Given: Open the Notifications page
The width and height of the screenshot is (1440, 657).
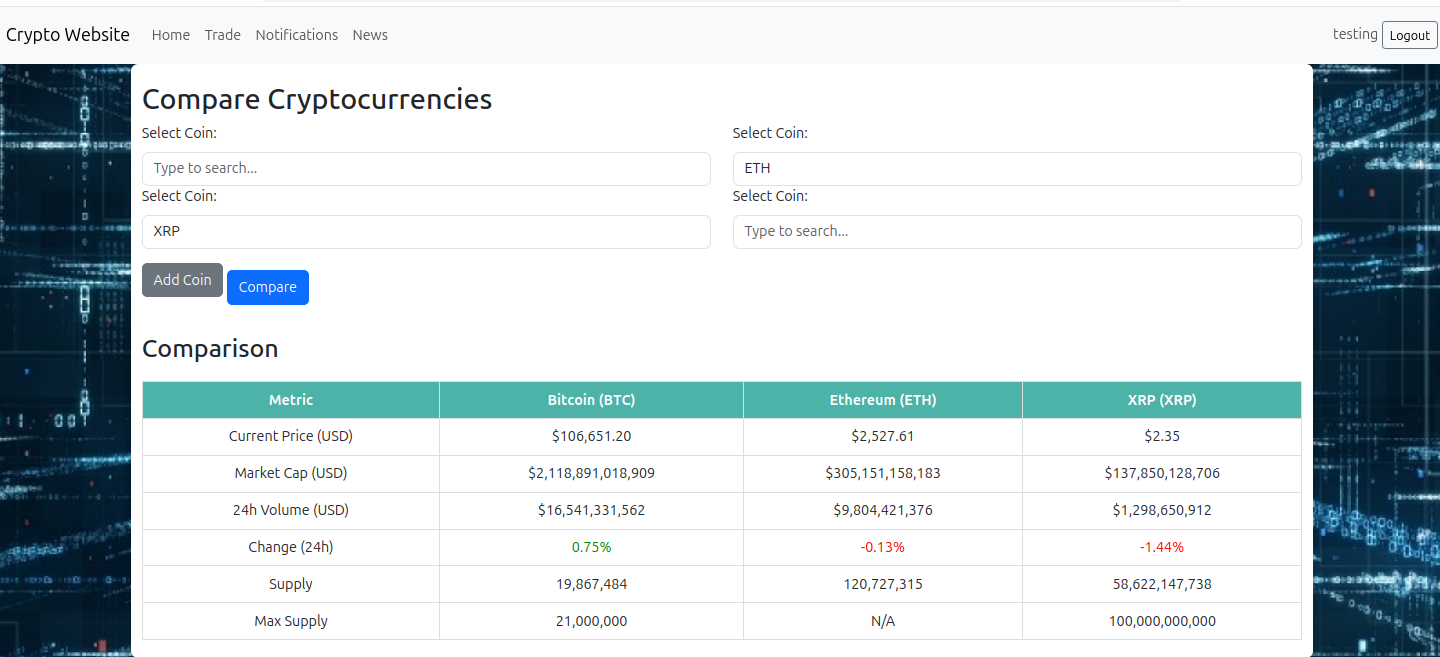Looking at the screenshot, I should click(x=297, y=35).
